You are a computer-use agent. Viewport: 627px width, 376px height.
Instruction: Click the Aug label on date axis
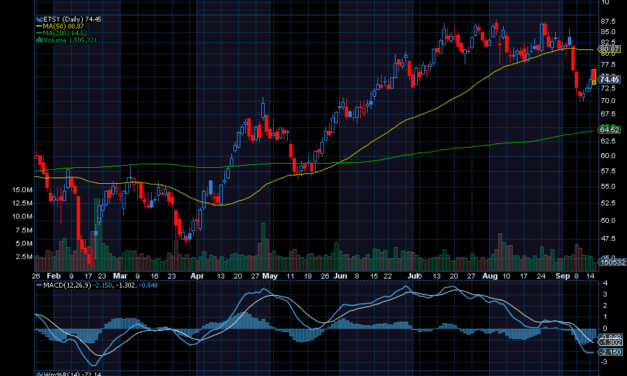490,276
